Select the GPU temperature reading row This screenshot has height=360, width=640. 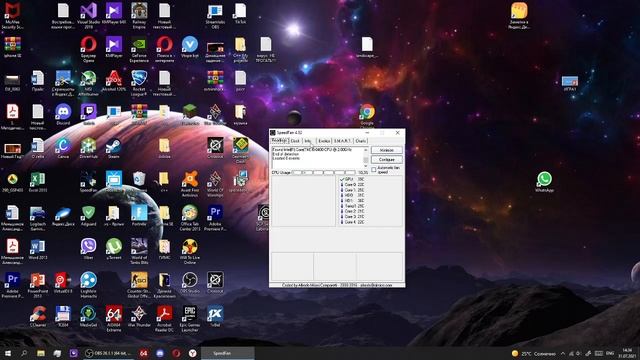[352, 179]
